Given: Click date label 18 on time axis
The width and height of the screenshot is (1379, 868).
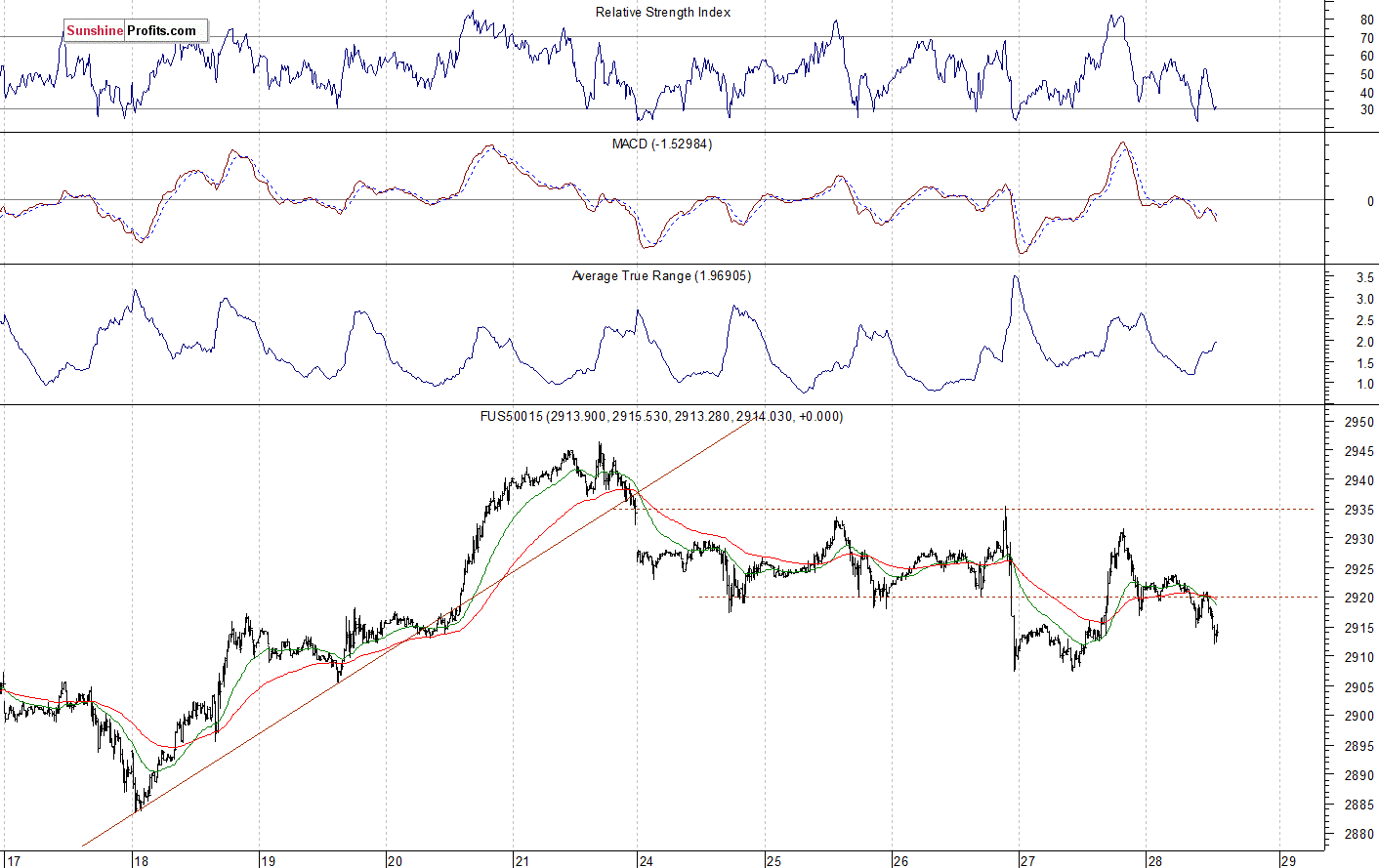Looking at the screenshot, I should pyautogui.click(x=141, y=861).
